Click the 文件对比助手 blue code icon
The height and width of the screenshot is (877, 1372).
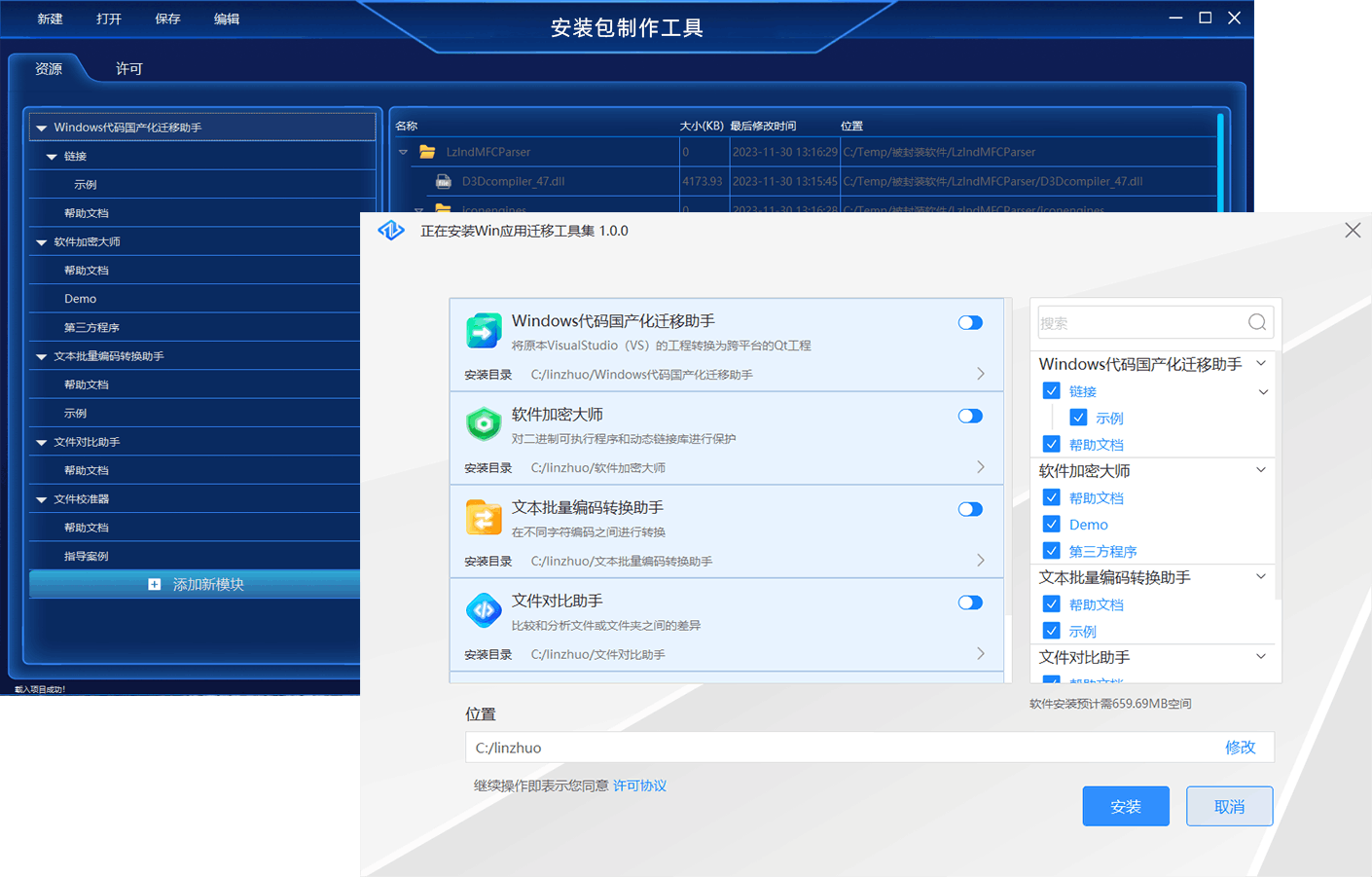click(484, 610)
